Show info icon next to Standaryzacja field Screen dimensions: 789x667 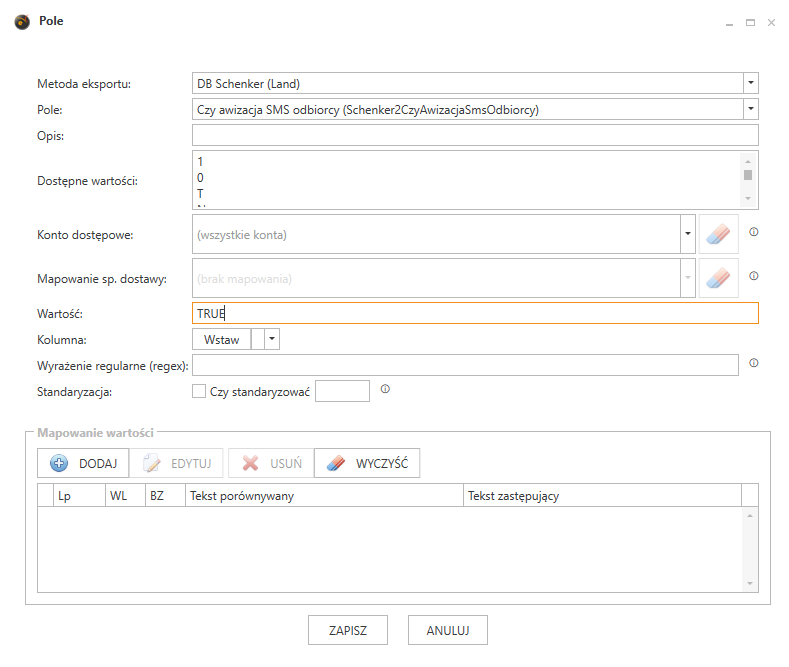(x=385, y=389)
